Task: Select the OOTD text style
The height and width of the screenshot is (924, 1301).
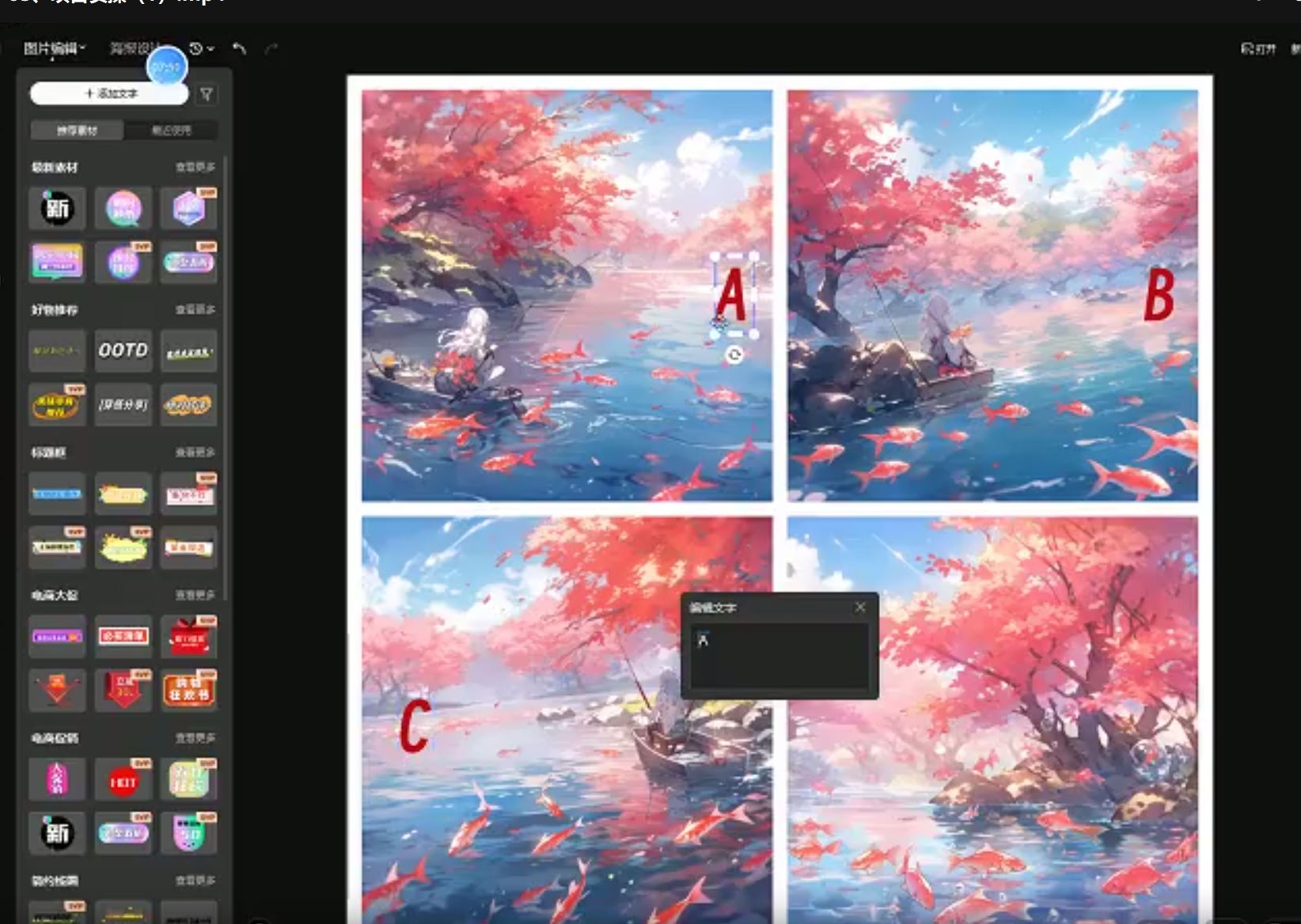Action: tap(123, 350)
